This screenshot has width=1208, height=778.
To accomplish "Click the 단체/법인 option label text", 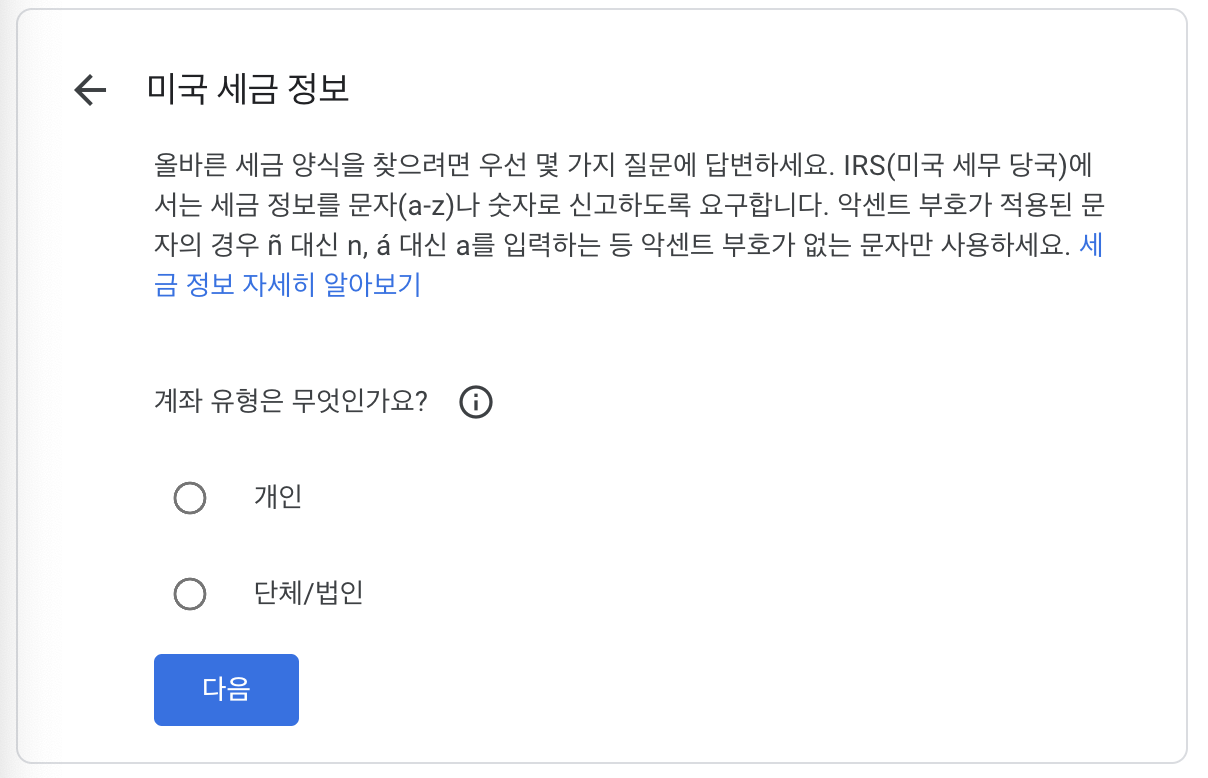I will [x=307, y=594].
